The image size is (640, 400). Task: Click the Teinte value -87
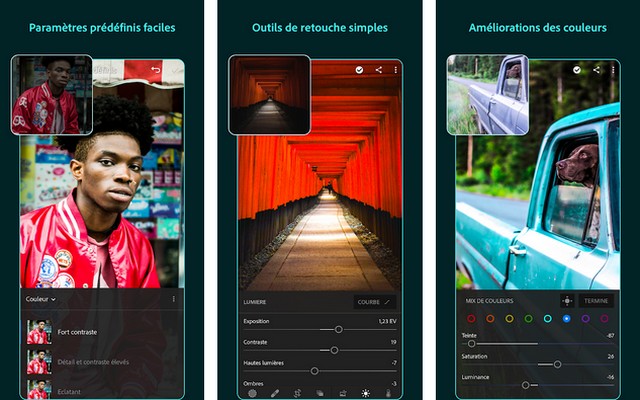[x=610, y=336]
